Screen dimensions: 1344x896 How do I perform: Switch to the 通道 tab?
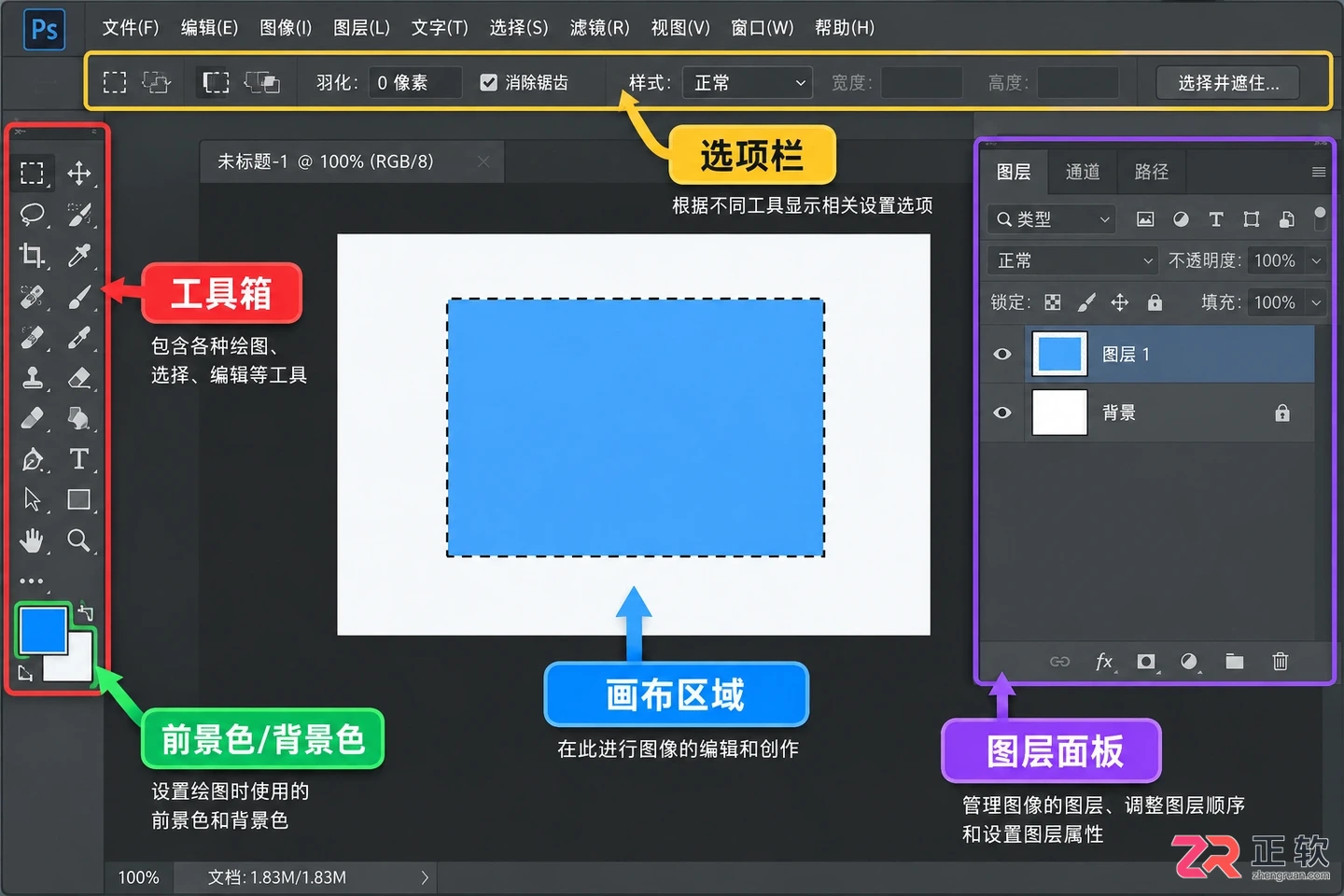click(1083, 172)
